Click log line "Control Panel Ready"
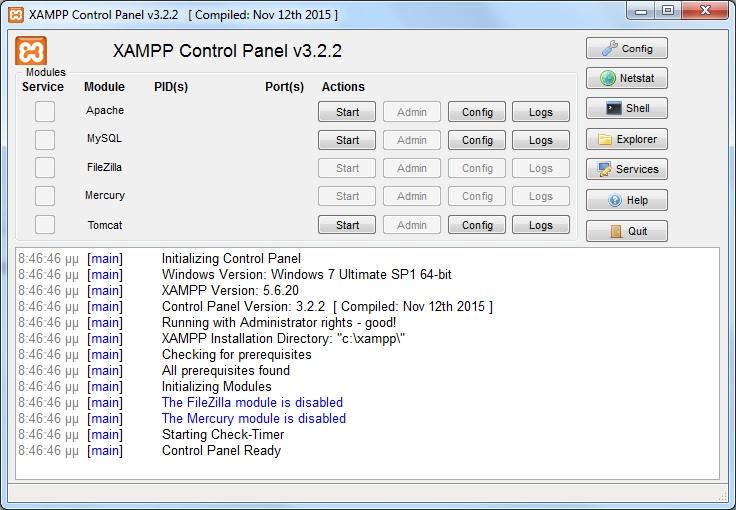 [x=222, y=450]
